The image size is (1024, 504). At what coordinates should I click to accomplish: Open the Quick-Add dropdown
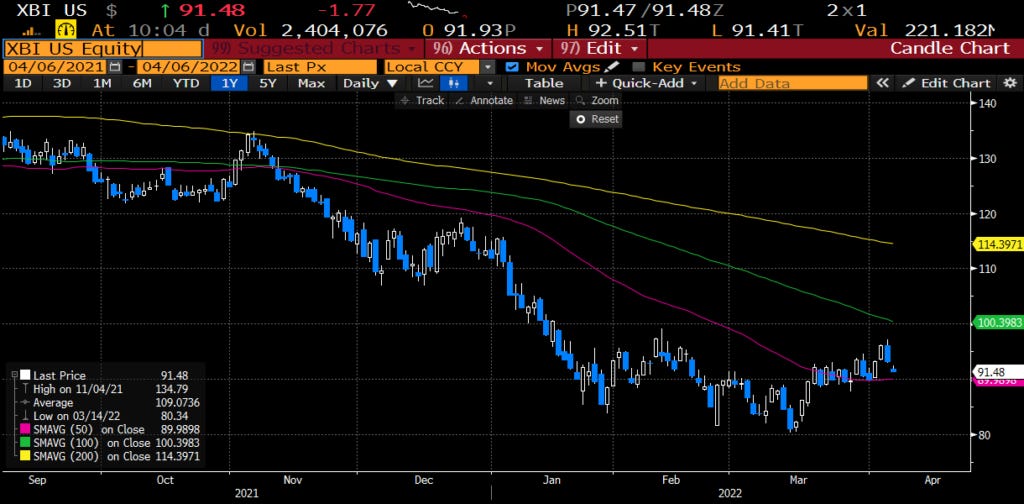tap(647, 83)
